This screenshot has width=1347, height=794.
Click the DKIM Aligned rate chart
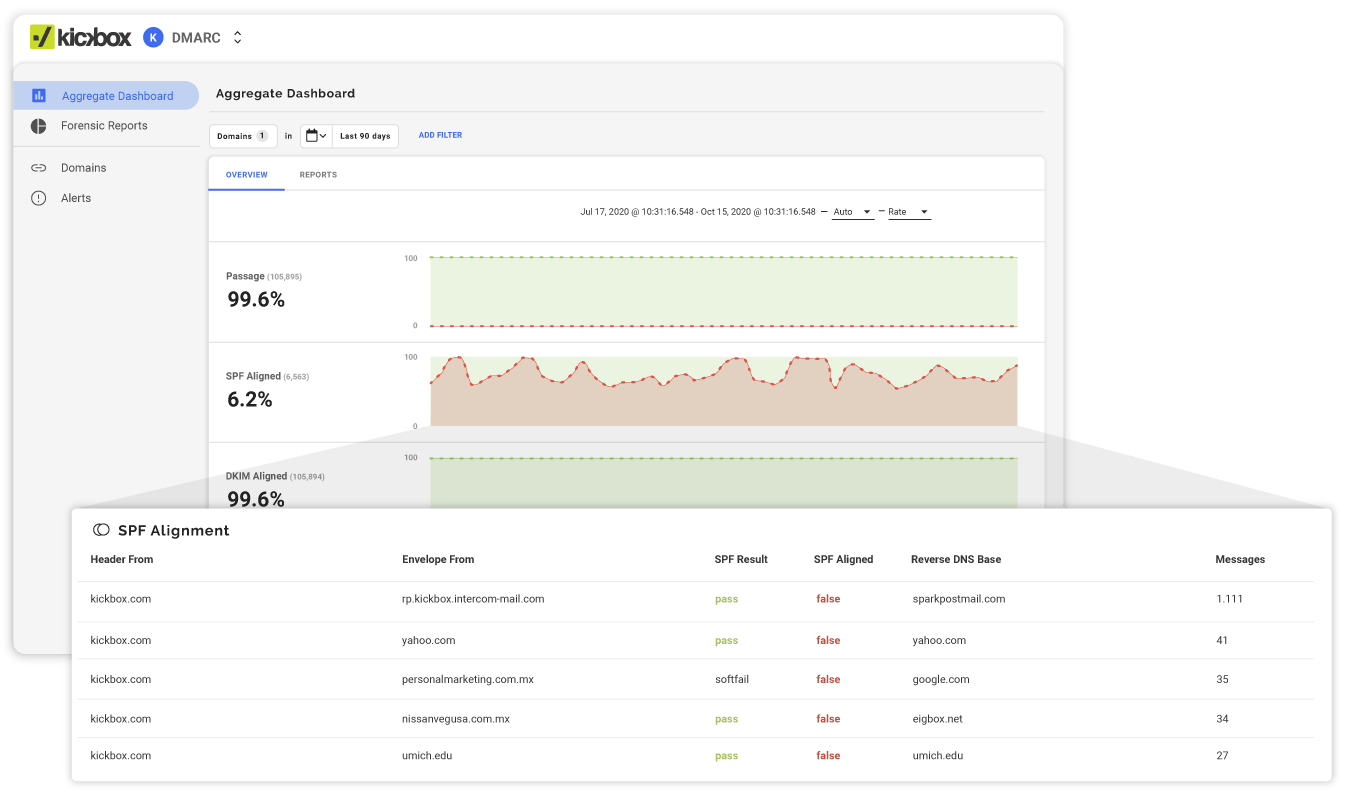coord(724,482)
